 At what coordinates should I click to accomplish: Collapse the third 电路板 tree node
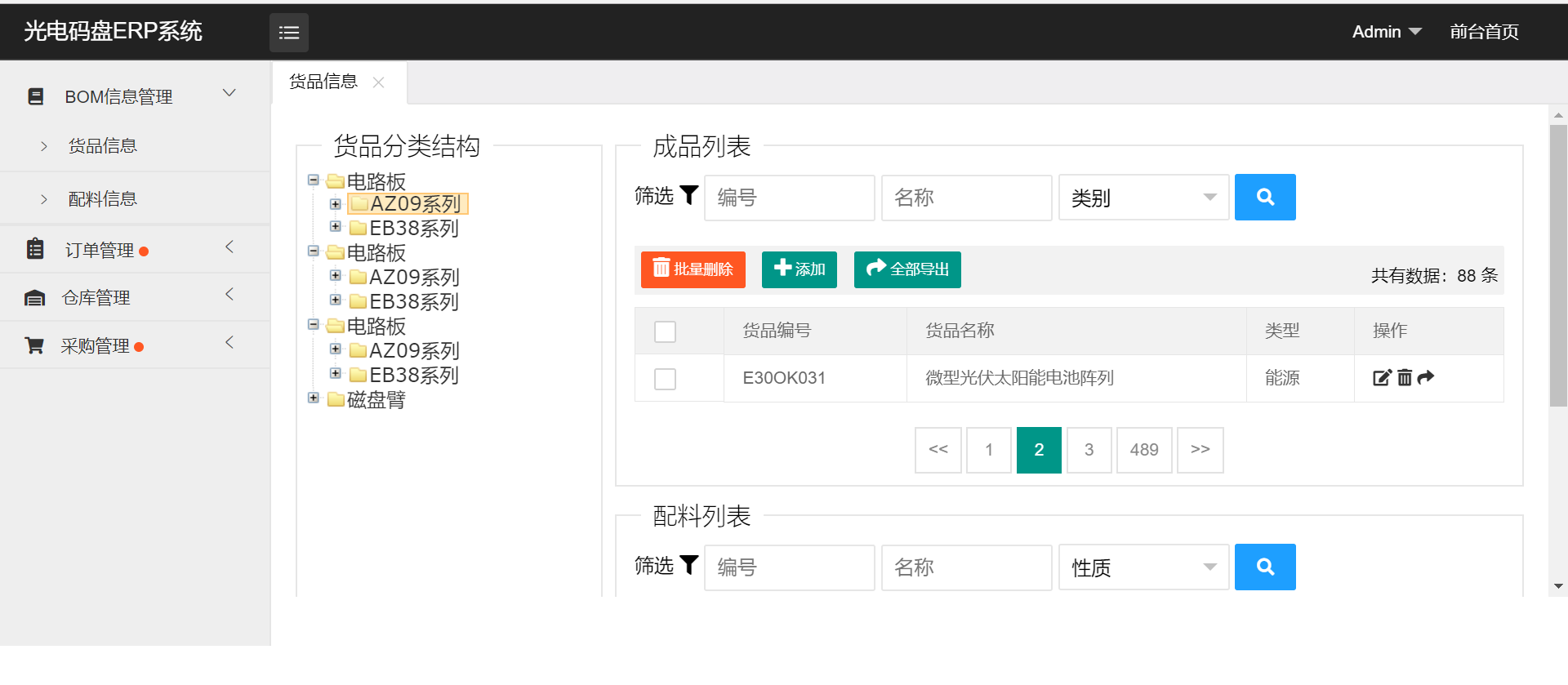click(x=314, y=324)
